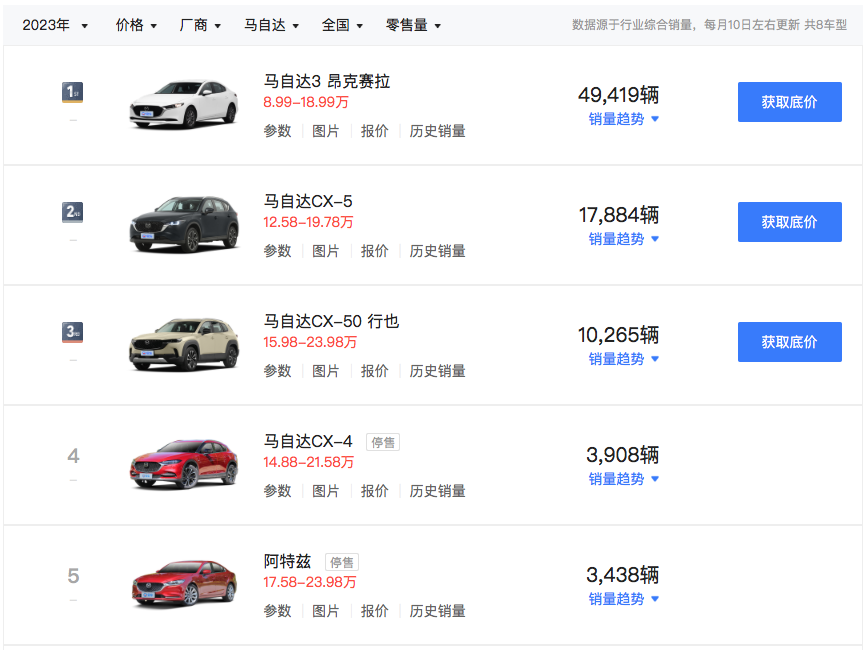The width and height of the screenshot is (867, 650).
Task: Expand the 零售量 sales type dropdown
Action: [413, 25]
